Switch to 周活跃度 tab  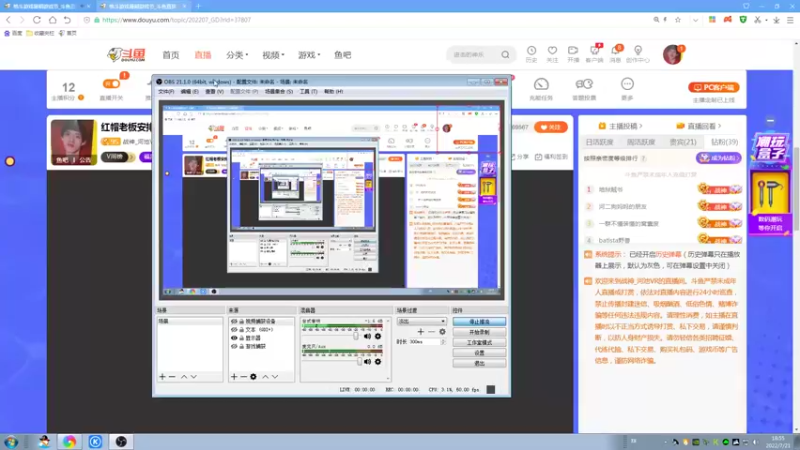point(641,142)
